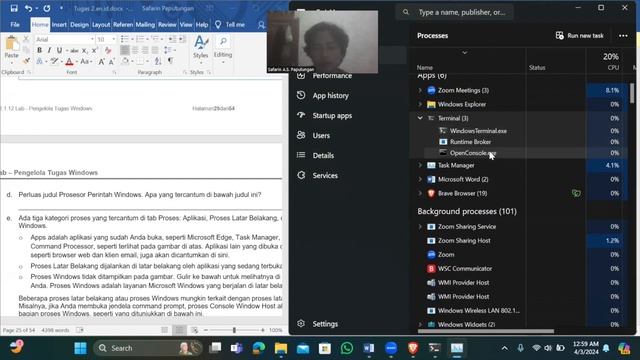This screenshot has width=640, height=360.
Task: Redo the action in Word's quick access toolbar
Action: (x=47, y=8)
